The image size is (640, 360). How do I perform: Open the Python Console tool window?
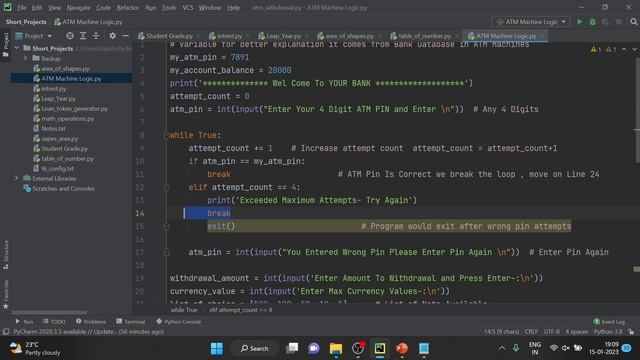178,322
